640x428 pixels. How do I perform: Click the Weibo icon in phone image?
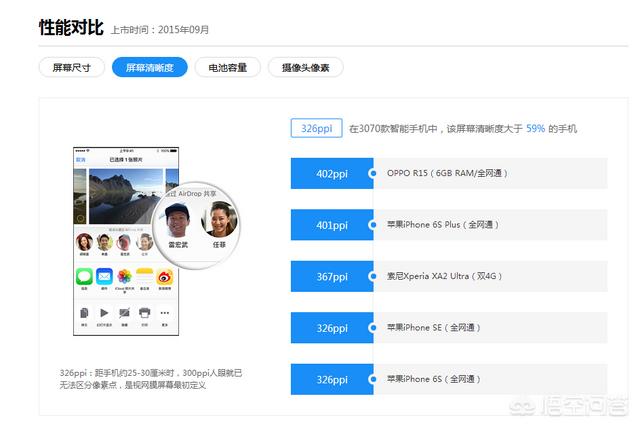pos(165,277)
